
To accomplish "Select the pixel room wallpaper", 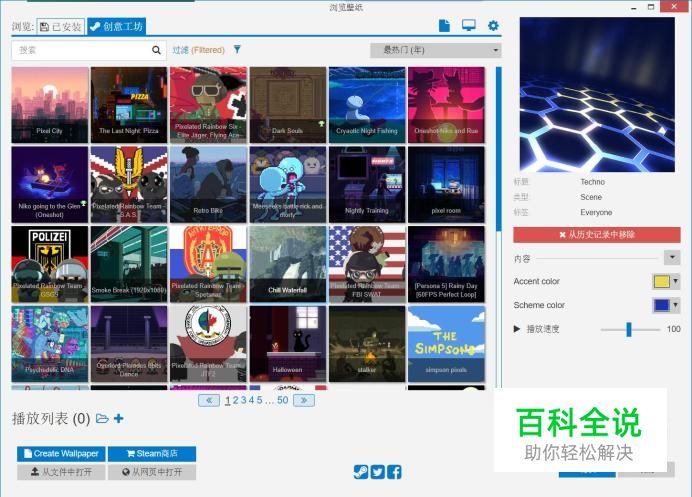I will tap(446, 184).
